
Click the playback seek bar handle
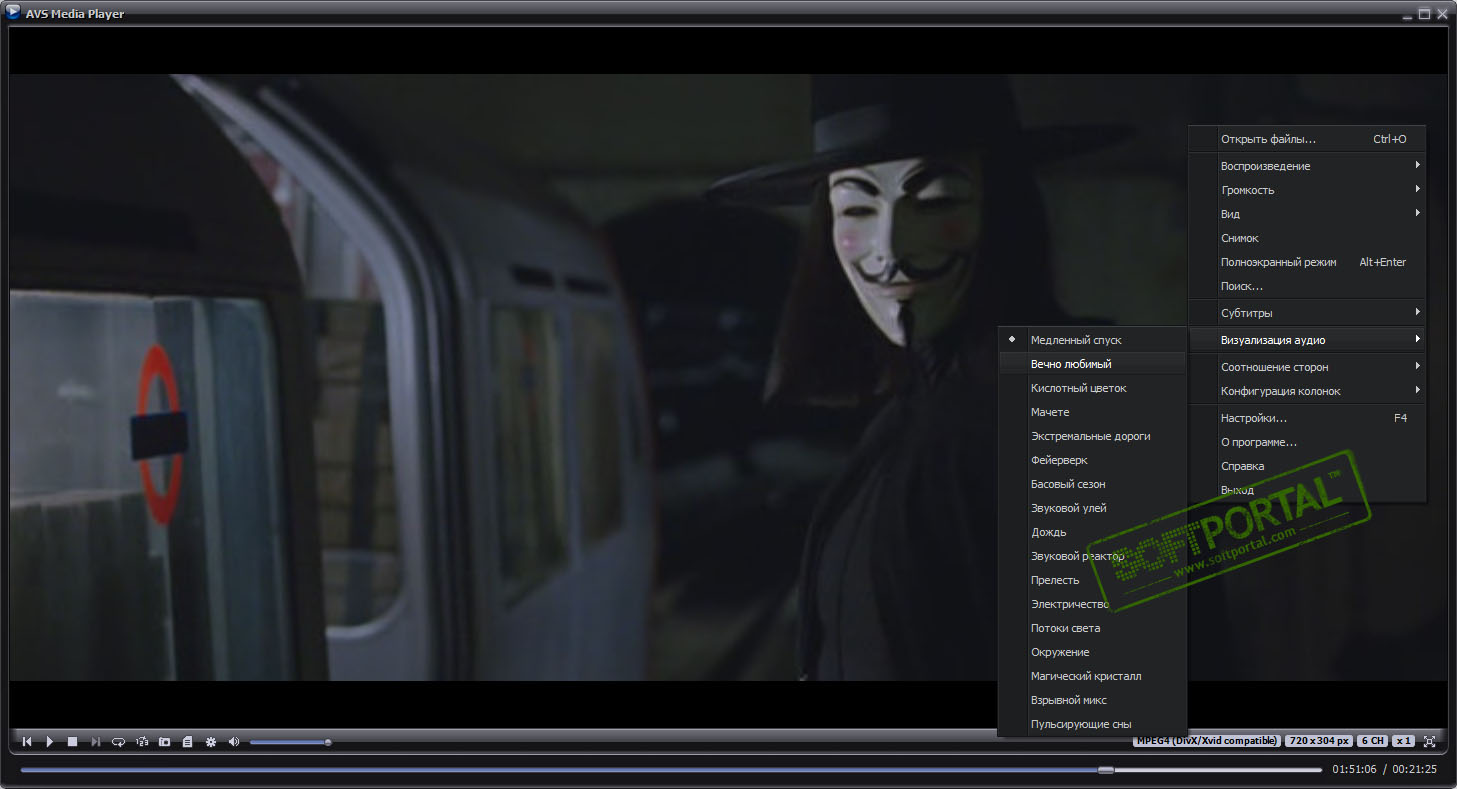1105,769
